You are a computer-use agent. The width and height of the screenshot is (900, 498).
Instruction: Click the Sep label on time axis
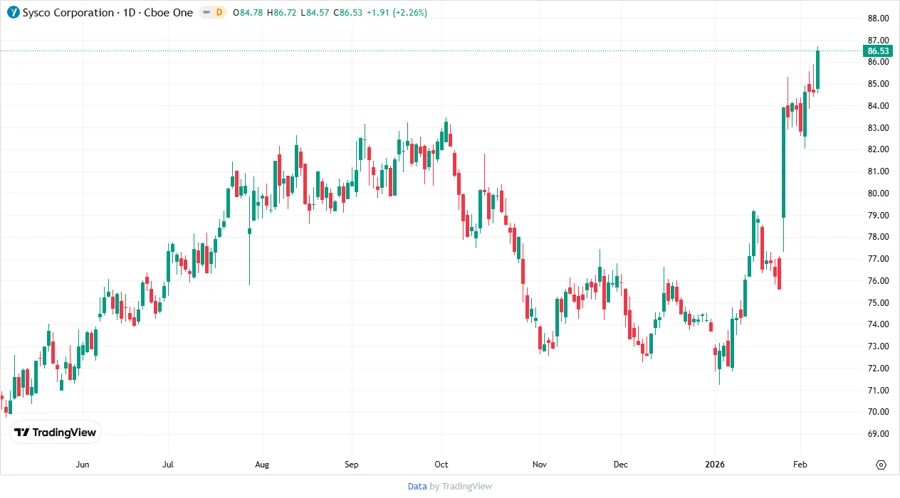tap(351, 464)
